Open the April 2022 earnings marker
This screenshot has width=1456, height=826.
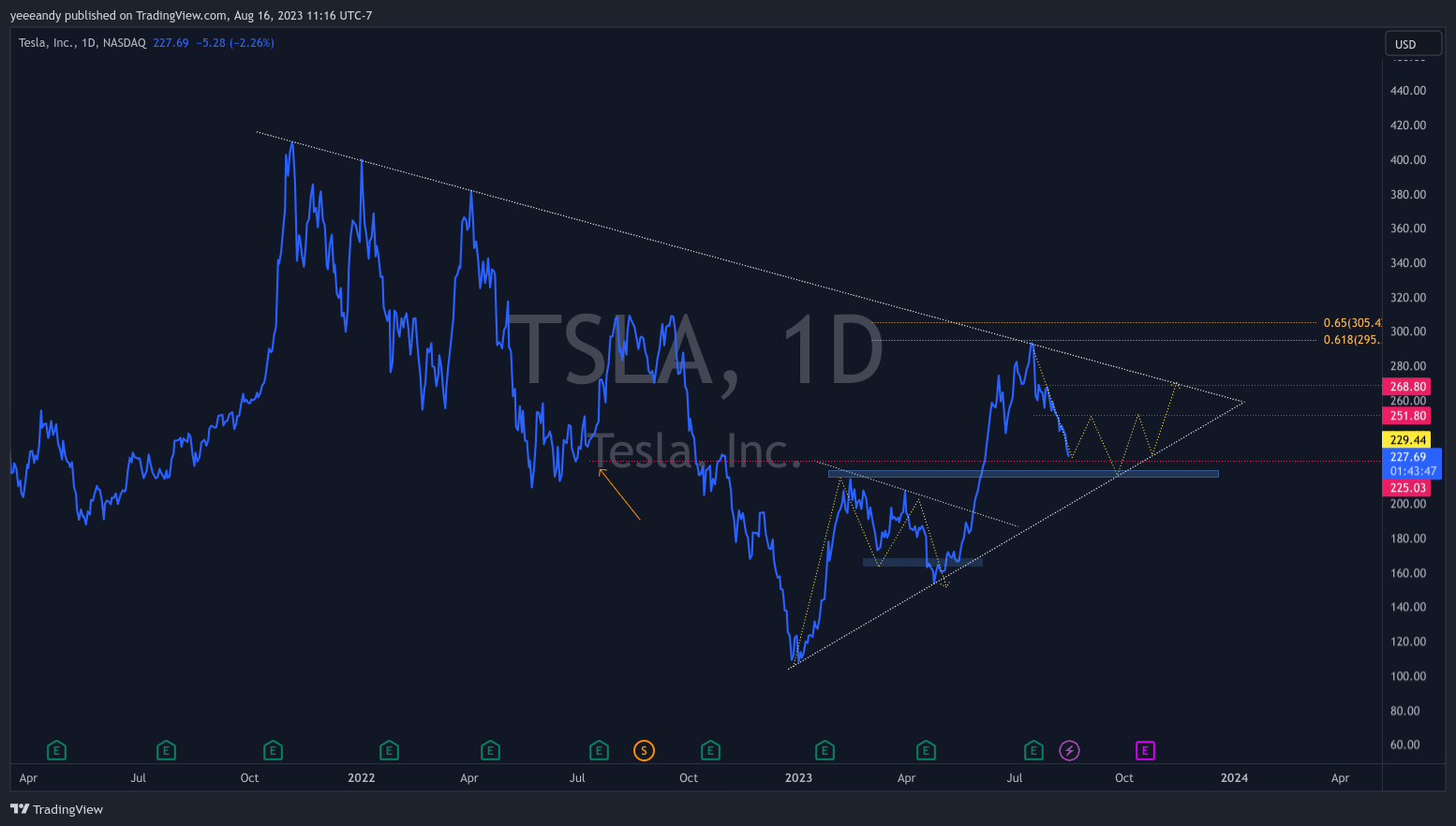(x=490, y=750)
